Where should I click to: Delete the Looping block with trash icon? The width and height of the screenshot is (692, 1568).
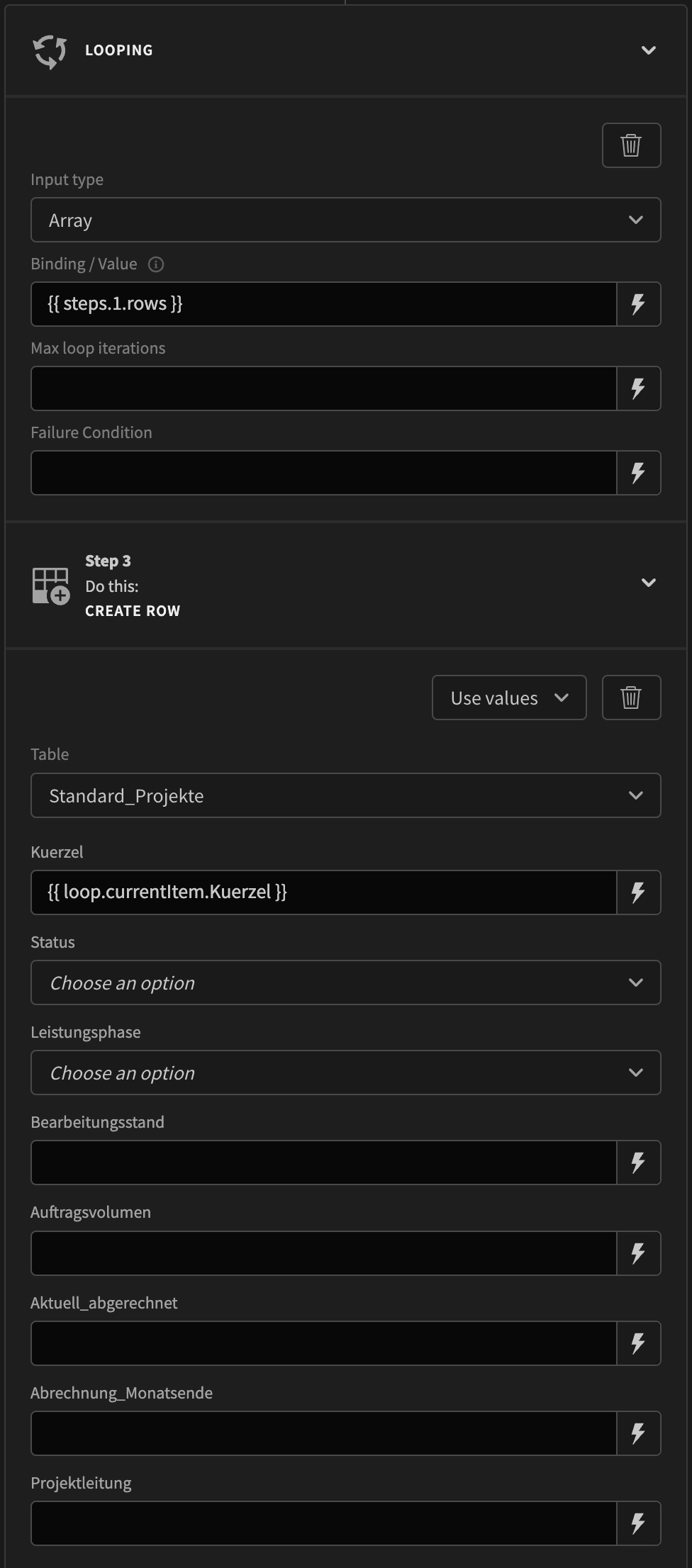point(630,145)
